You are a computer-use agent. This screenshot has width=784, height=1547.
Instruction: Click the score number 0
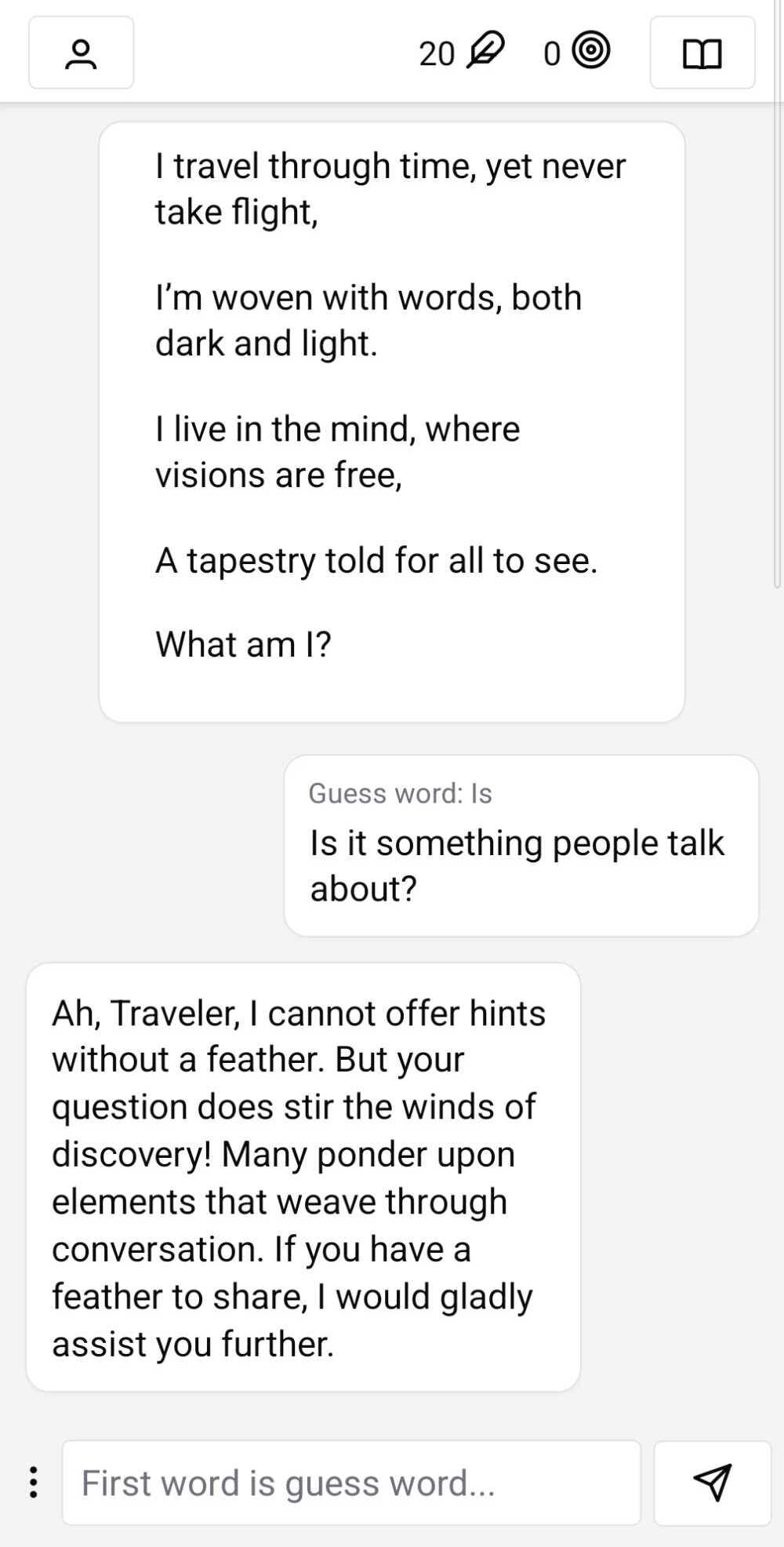552,53
